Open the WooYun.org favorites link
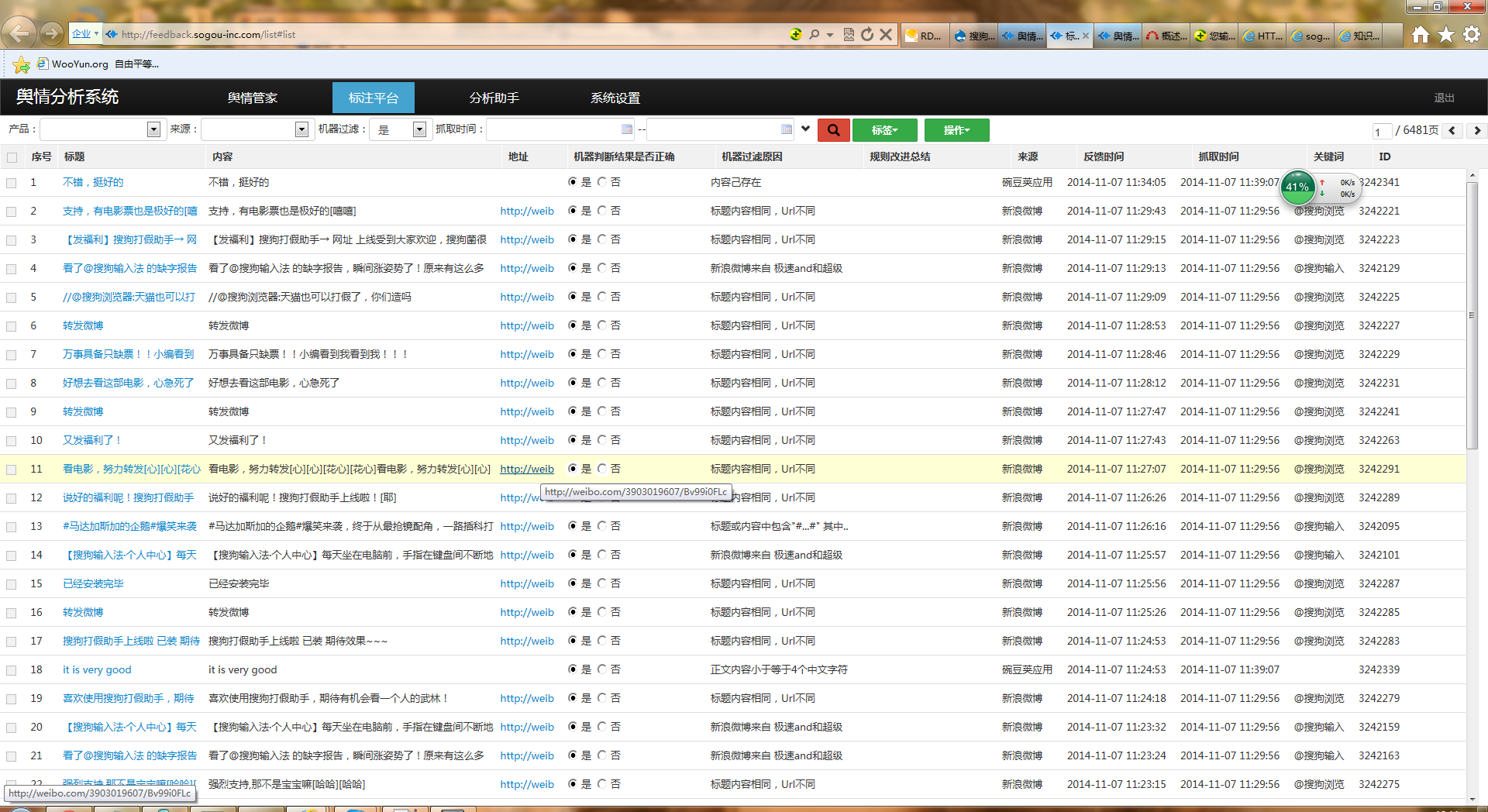 click(73, 64)
